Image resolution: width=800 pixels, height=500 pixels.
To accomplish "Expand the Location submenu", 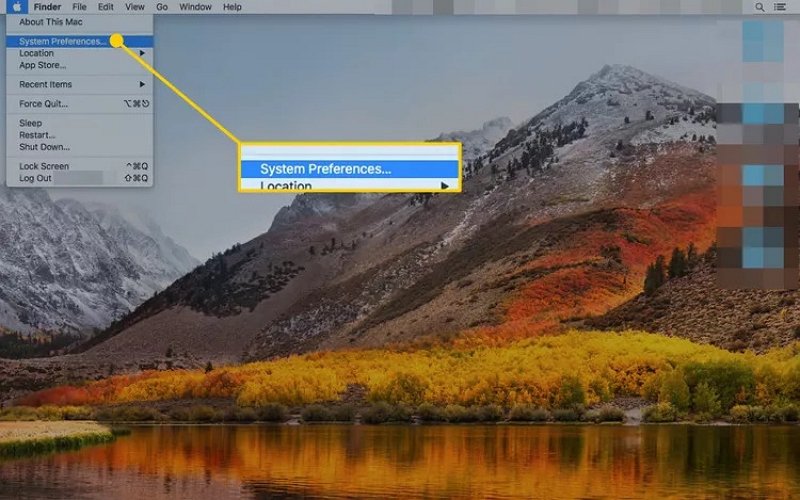I will click(x=80, y=53).
